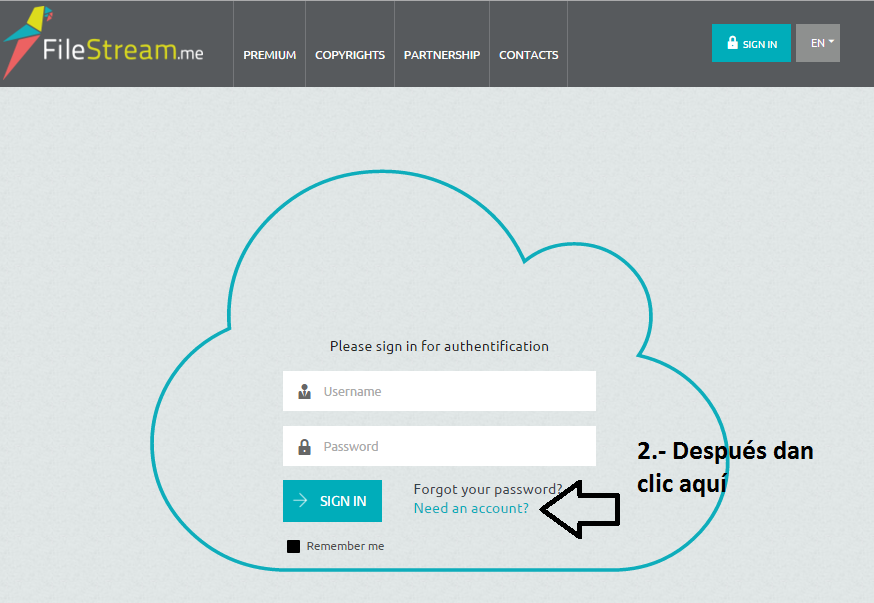Open the PARTNERSHIP section

pyautogui.click(x=441, y=55)
